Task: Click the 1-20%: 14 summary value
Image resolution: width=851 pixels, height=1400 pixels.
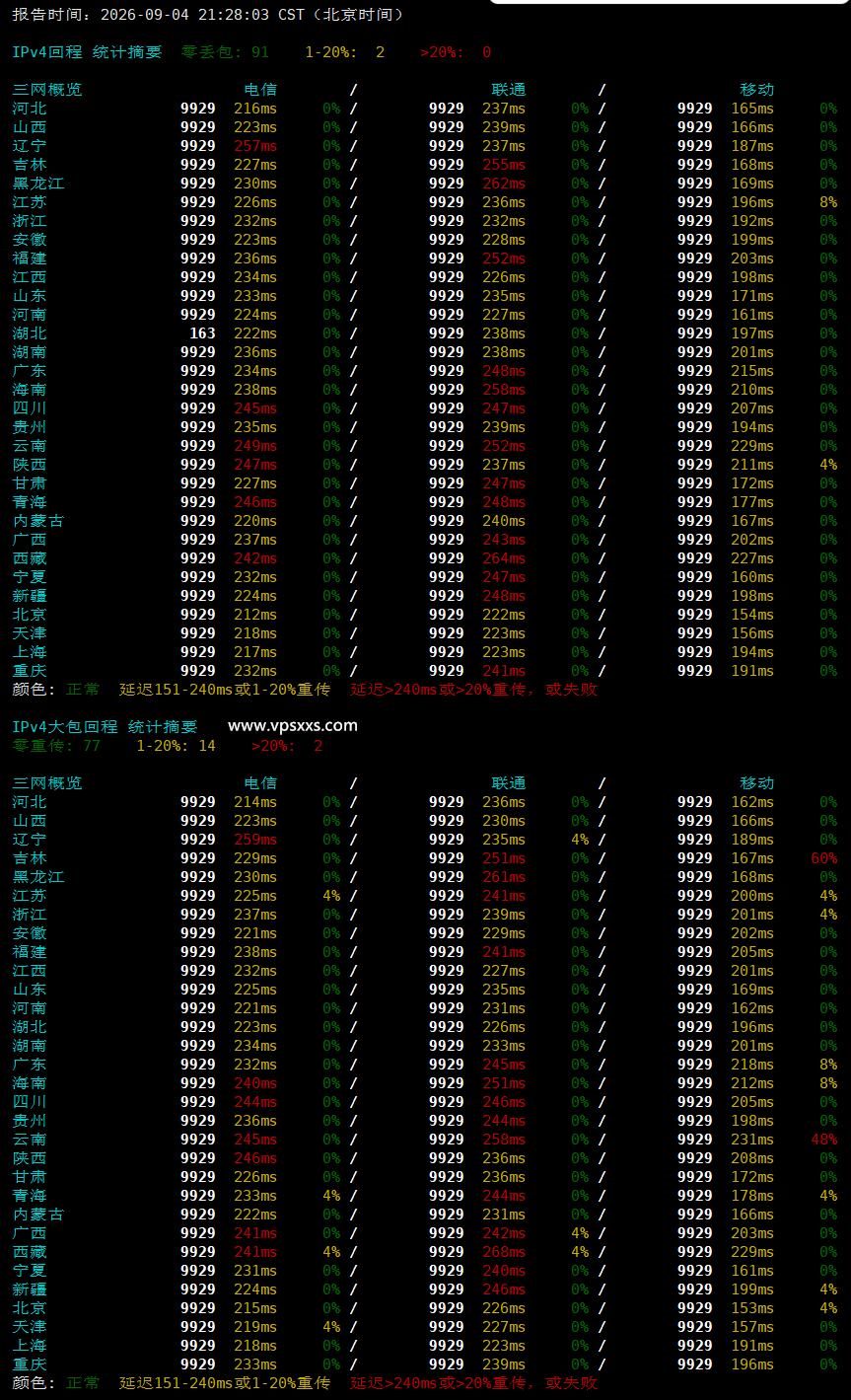Action: point(176,746)
